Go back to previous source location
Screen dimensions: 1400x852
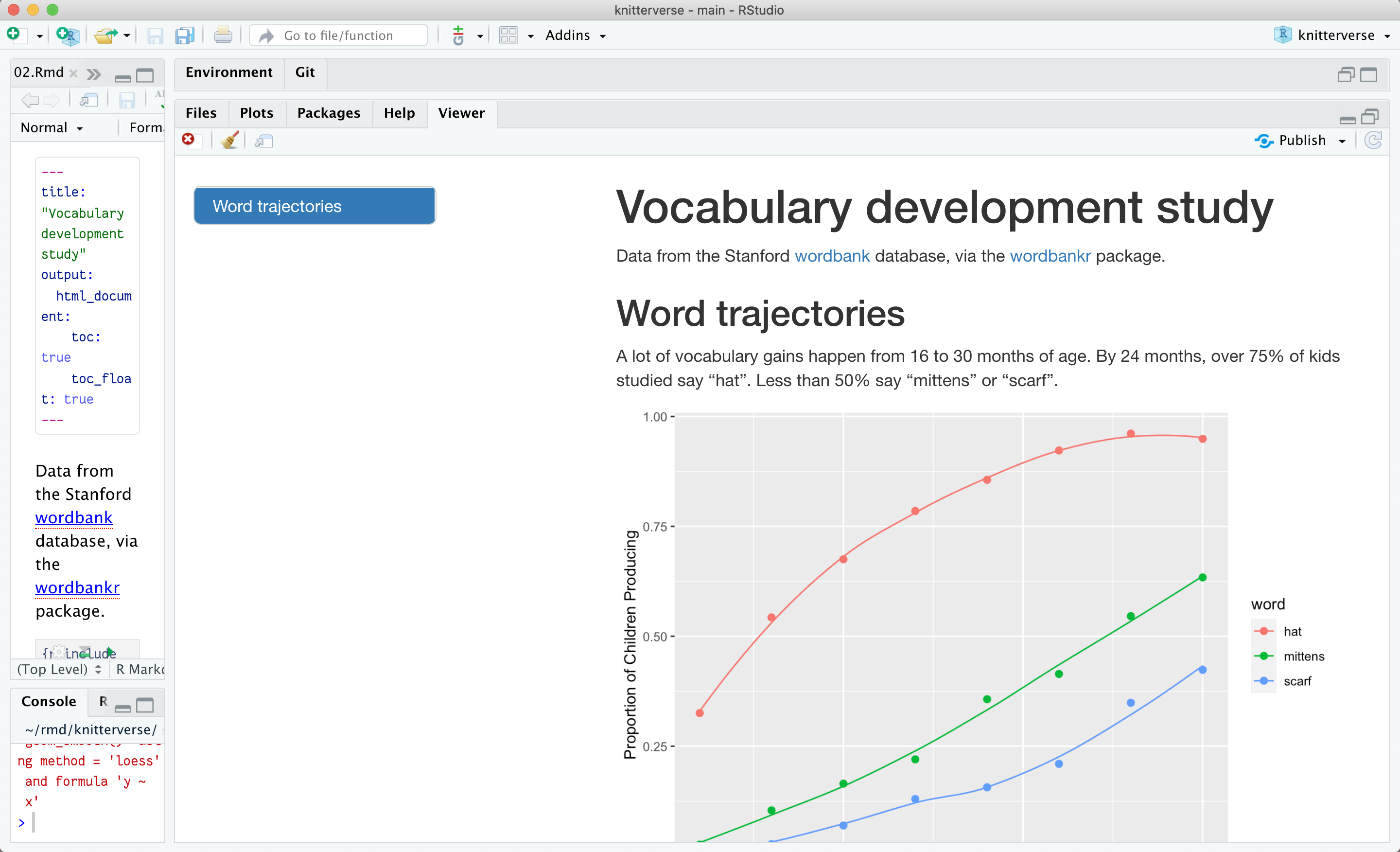click(30, 101)
